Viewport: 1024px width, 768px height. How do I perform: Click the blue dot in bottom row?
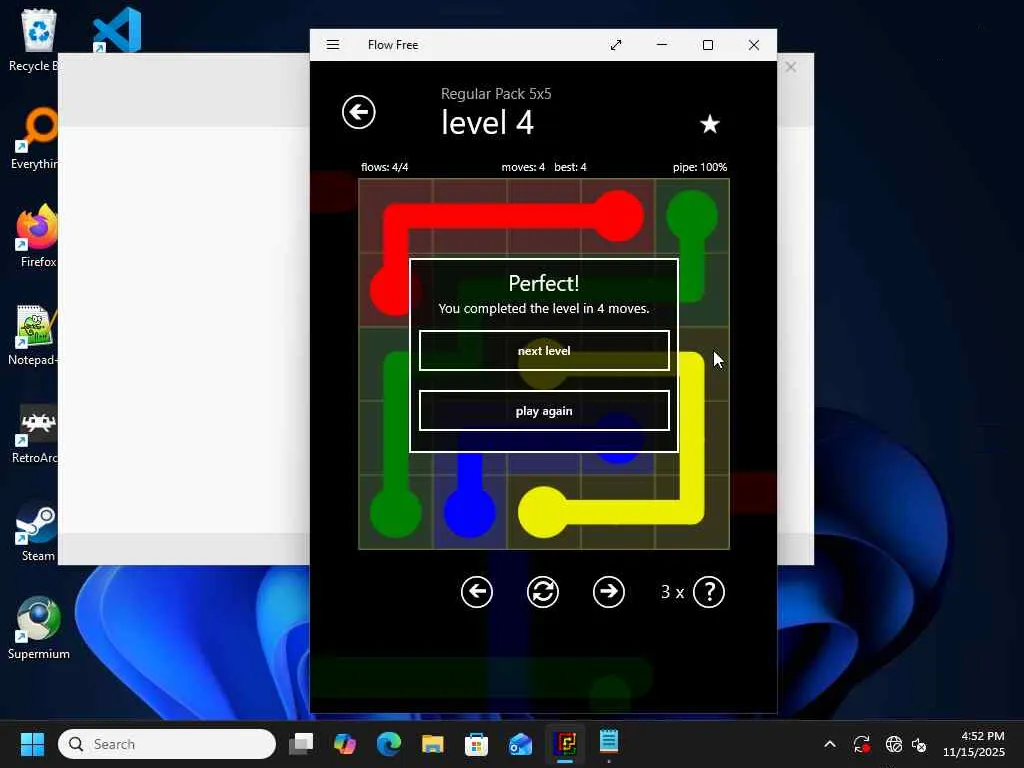click(x=470, y=512)
